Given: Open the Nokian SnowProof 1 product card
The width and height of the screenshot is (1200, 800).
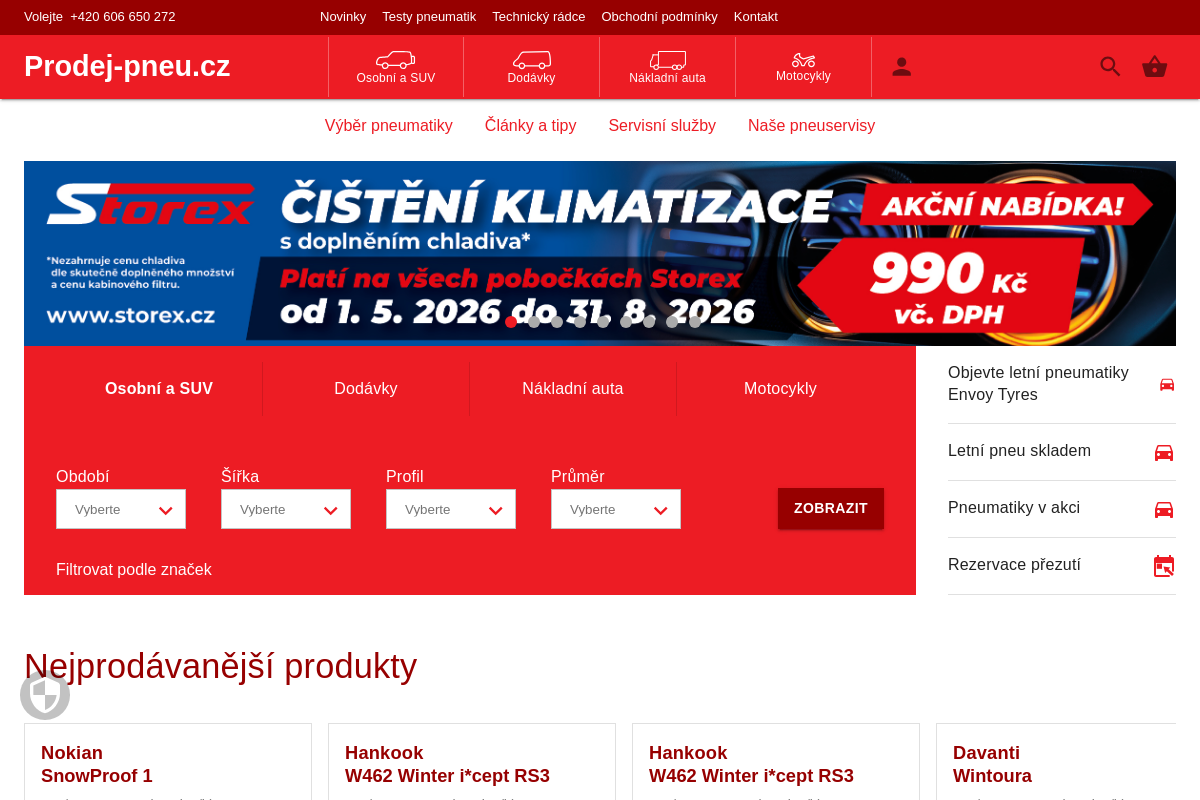Looking at the screenshot, I should pos(168,762).
